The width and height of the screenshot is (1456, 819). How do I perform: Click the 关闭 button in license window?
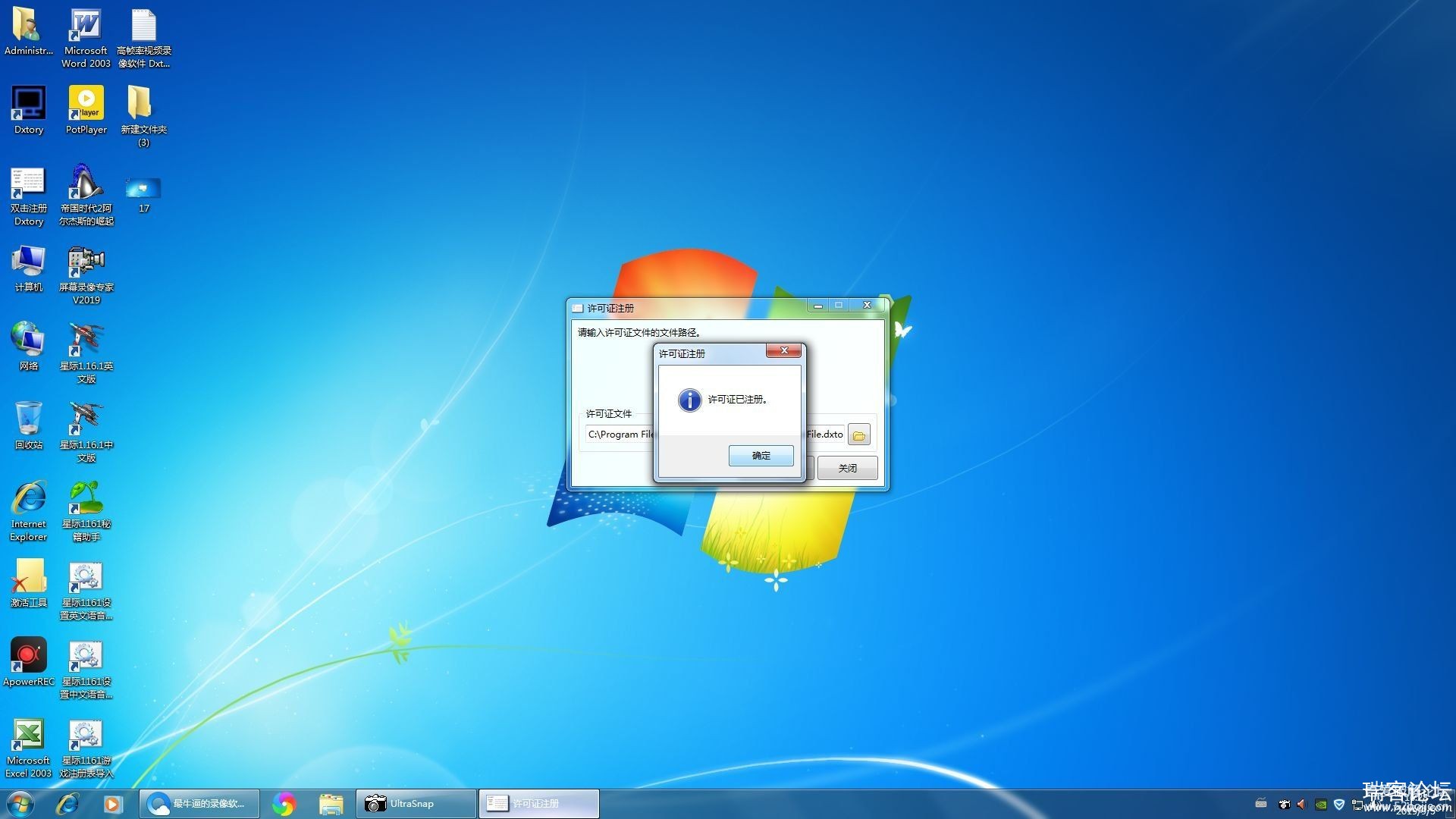pyautogui.click(x=847, y=469)
